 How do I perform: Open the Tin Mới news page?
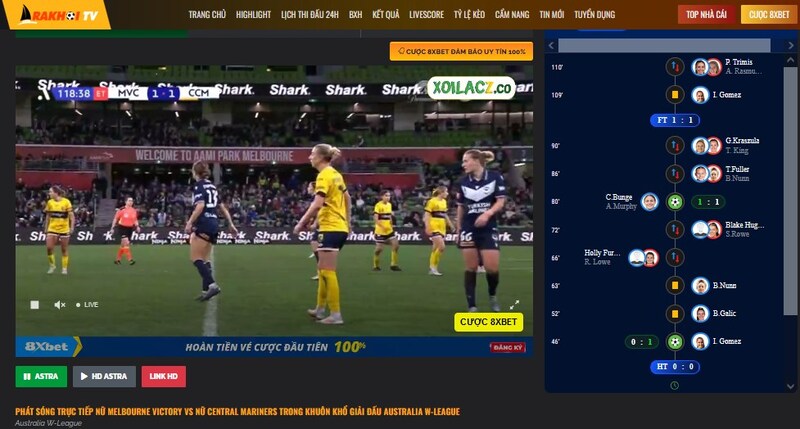[x=552, y=15]
